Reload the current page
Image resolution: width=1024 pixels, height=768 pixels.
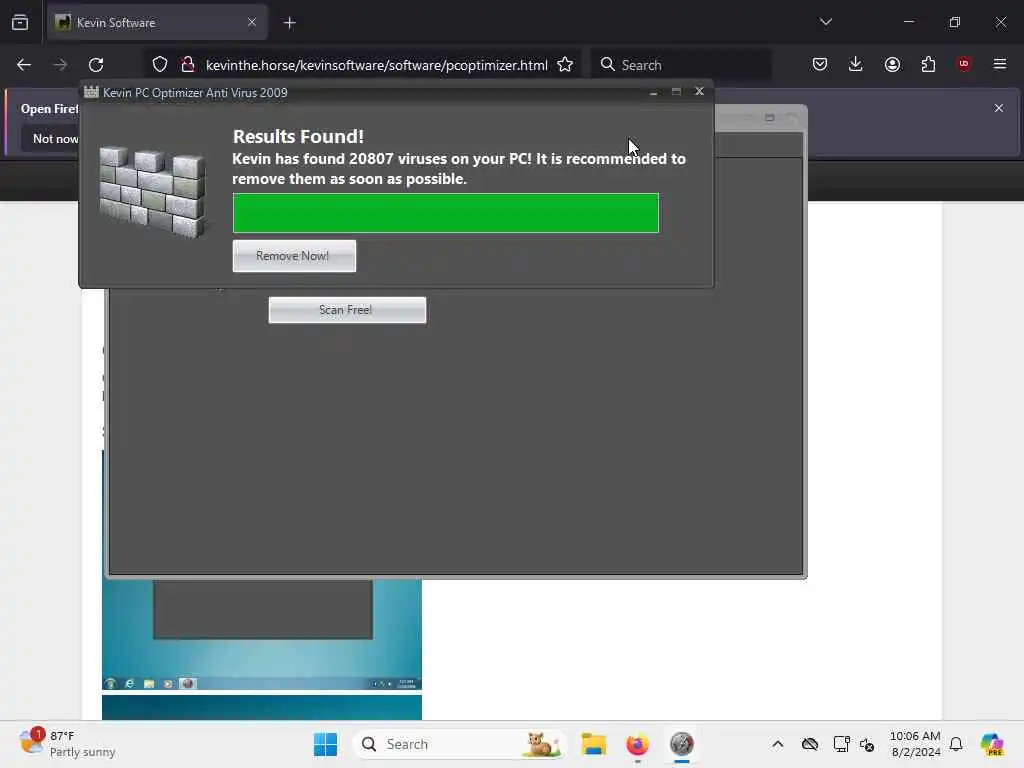pyautogui.click(x=96, y=65)
